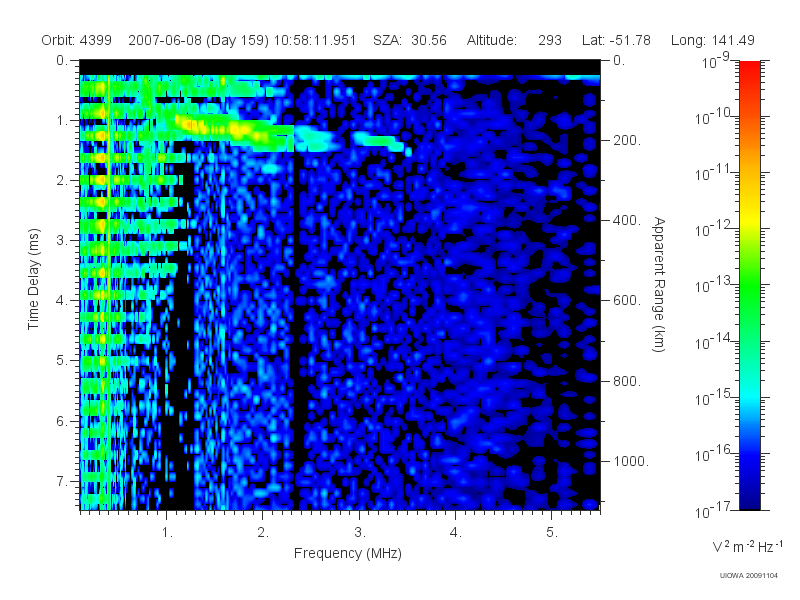
Task: Click the '800.' apparent range tick label
Action: [x=627, y=381]
